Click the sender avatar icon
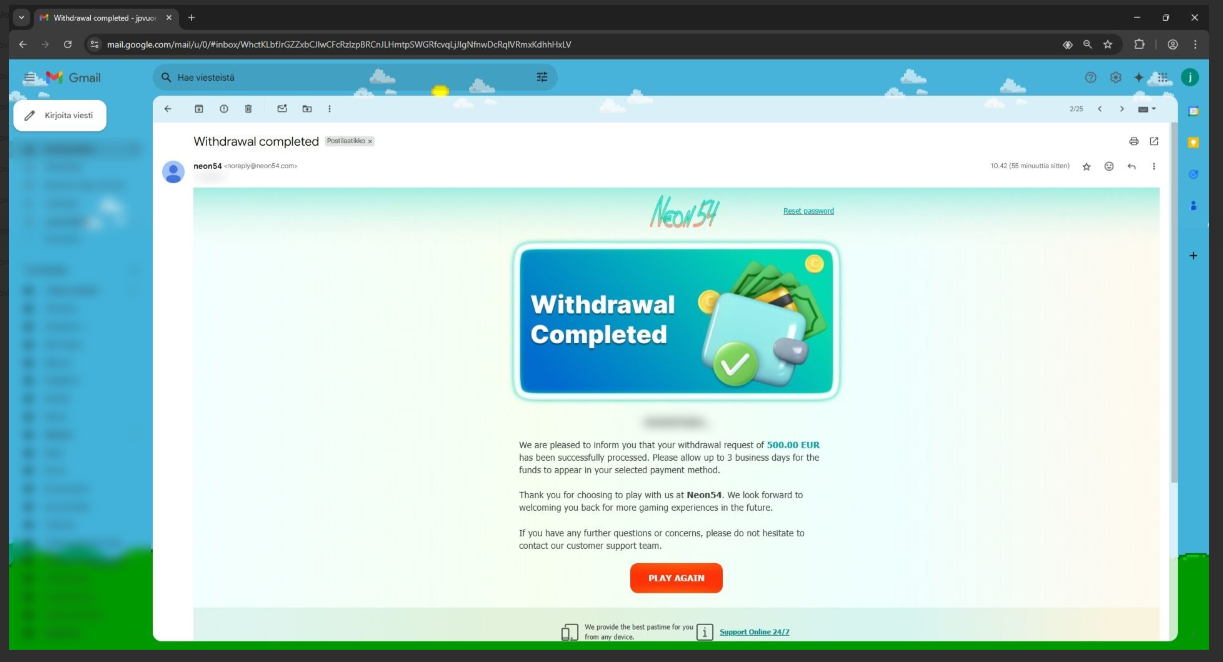 pyautogui.click(x=174, y=172)
